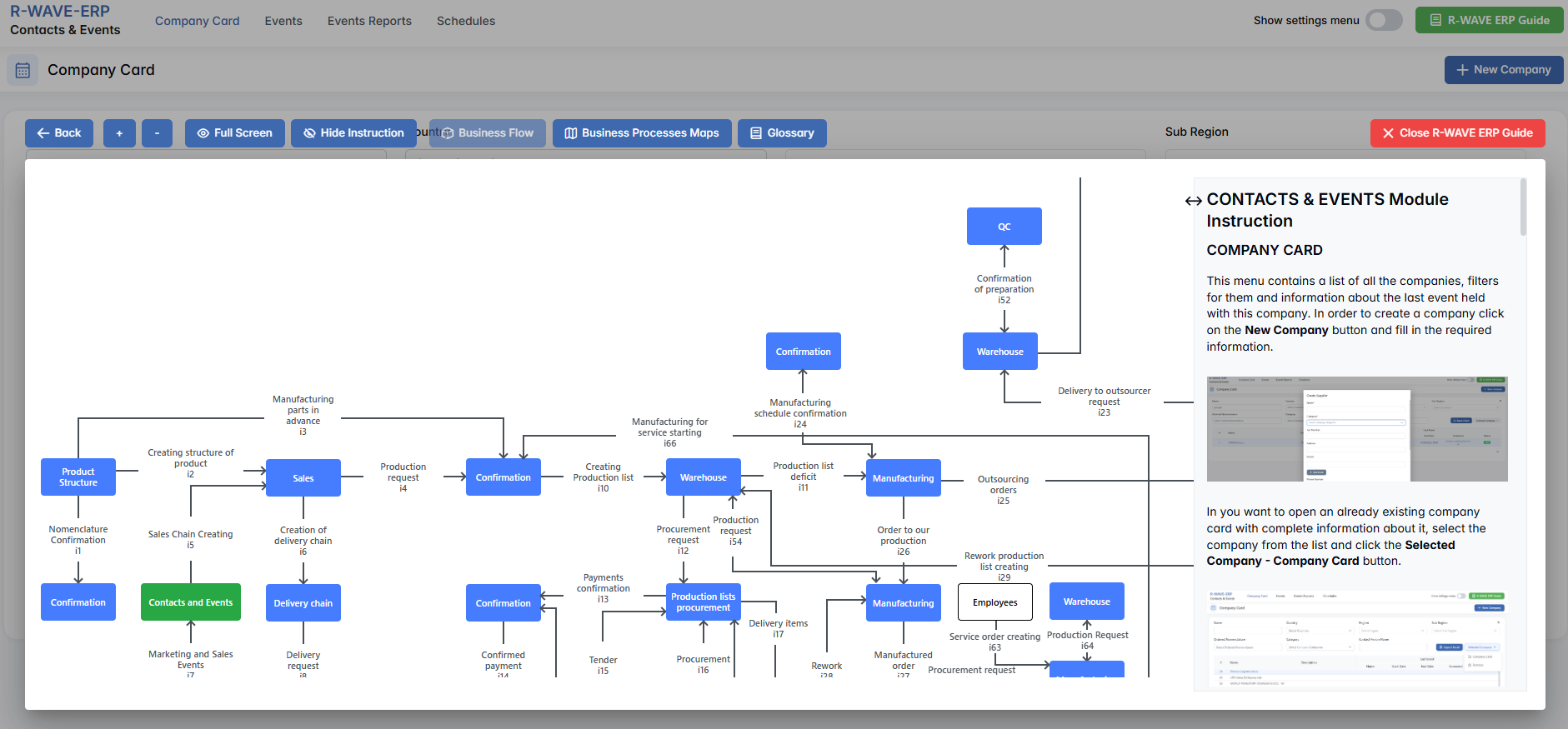This screenshot has height=729, width=1568.
Task: Click Hide Instruction button
Action: [353, 133]
